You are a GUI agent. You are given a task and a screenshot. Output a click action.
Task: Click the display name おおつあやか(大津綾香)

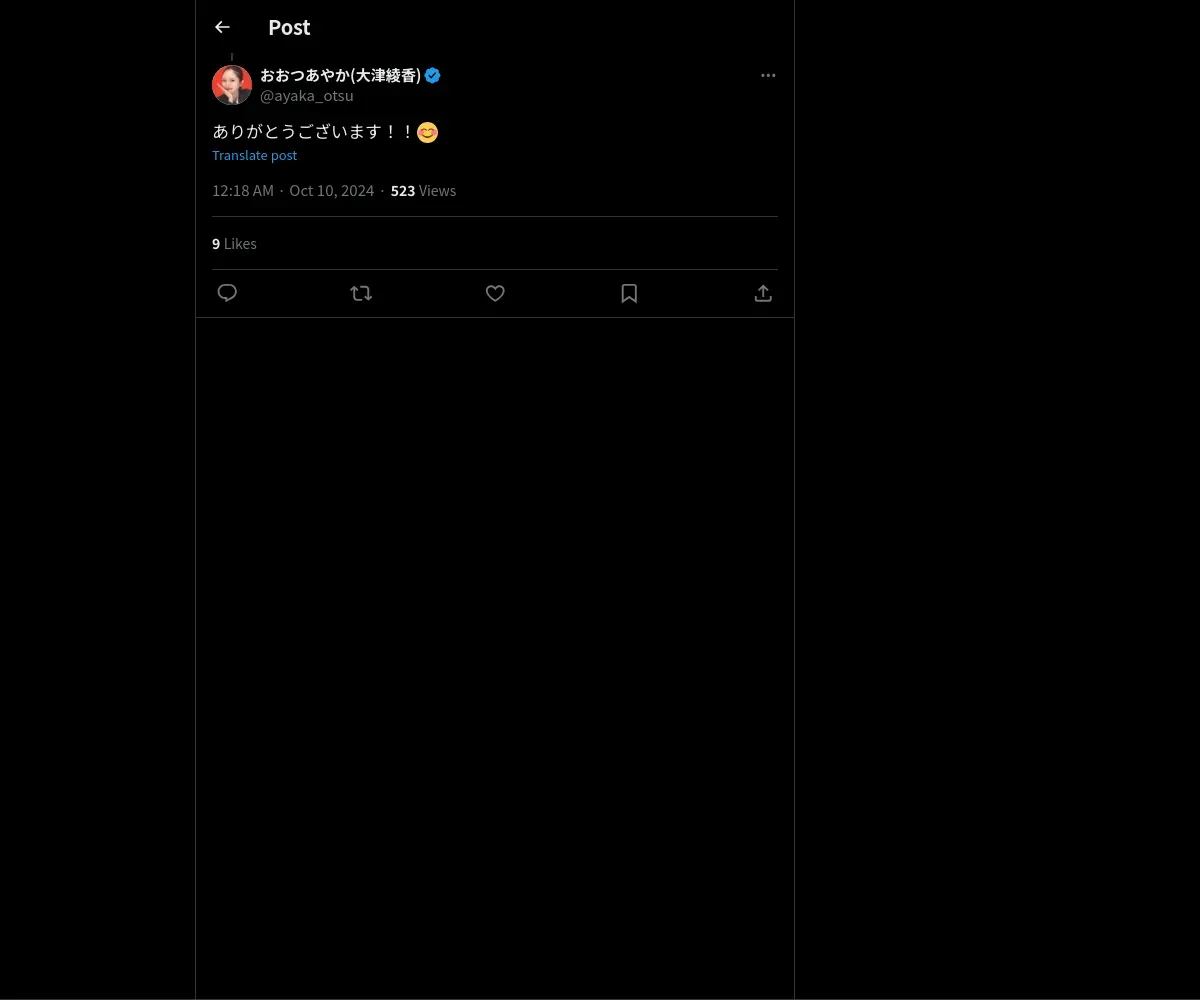click(x=340, y=75)
